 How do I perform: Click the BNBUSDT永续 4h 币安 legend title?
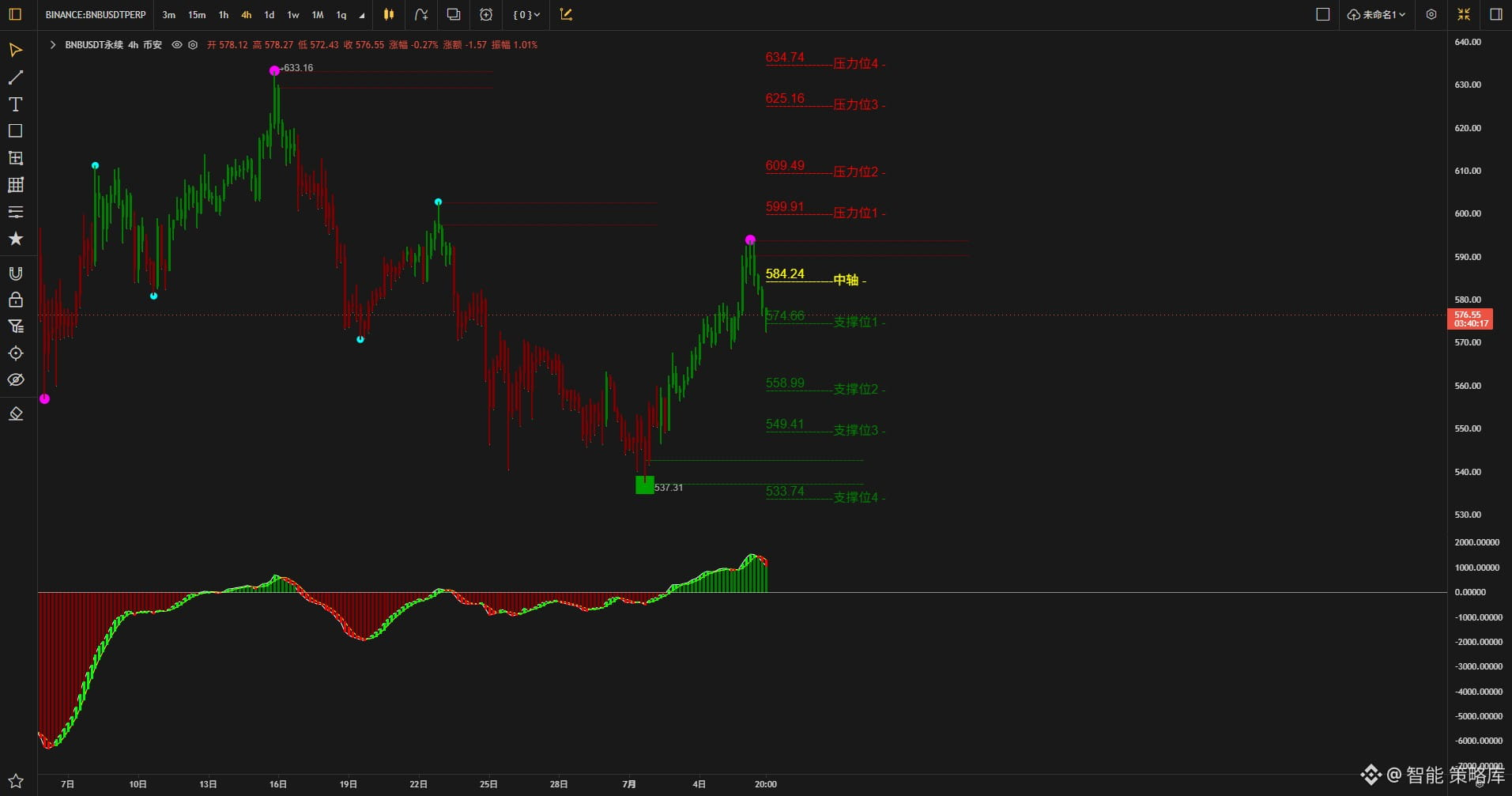(113, 45)
